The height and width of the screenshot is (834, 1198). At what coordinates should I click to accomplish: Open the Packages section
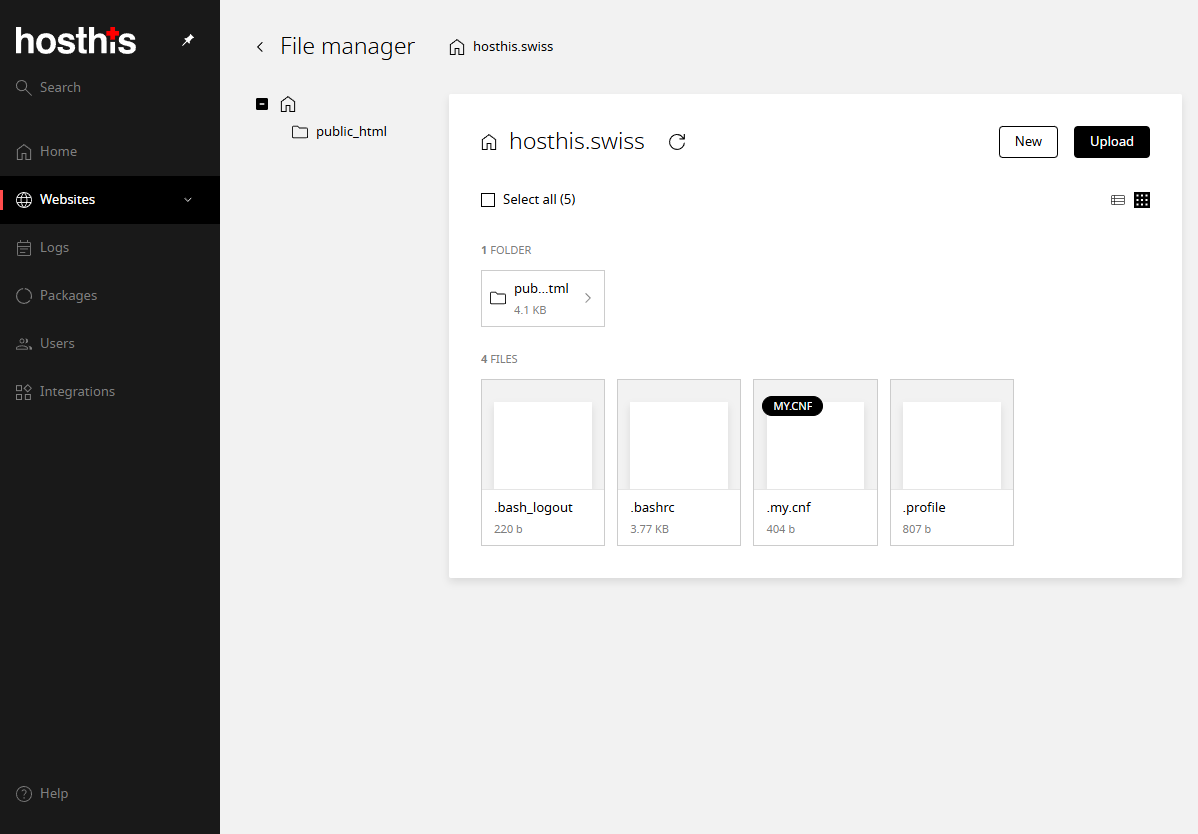point(68,295)
